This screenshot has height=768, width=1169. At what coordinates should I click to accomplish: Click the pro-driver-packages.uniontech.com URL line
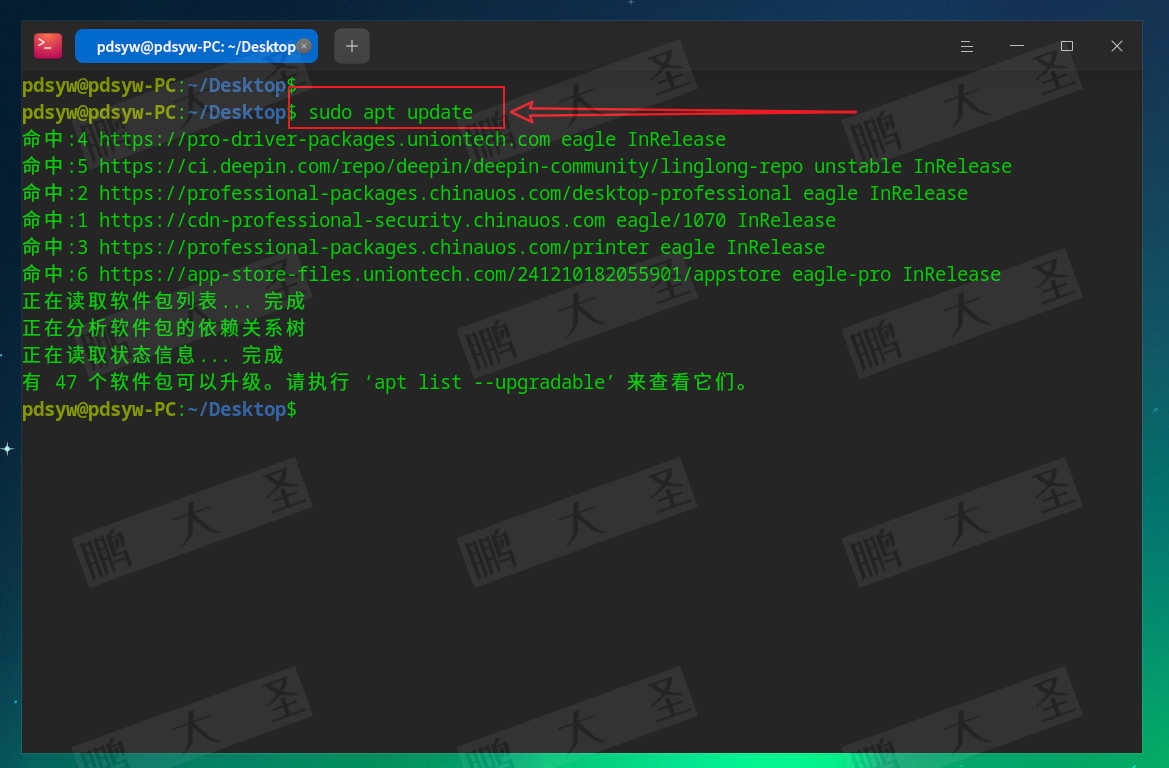[x=374, y=139]
